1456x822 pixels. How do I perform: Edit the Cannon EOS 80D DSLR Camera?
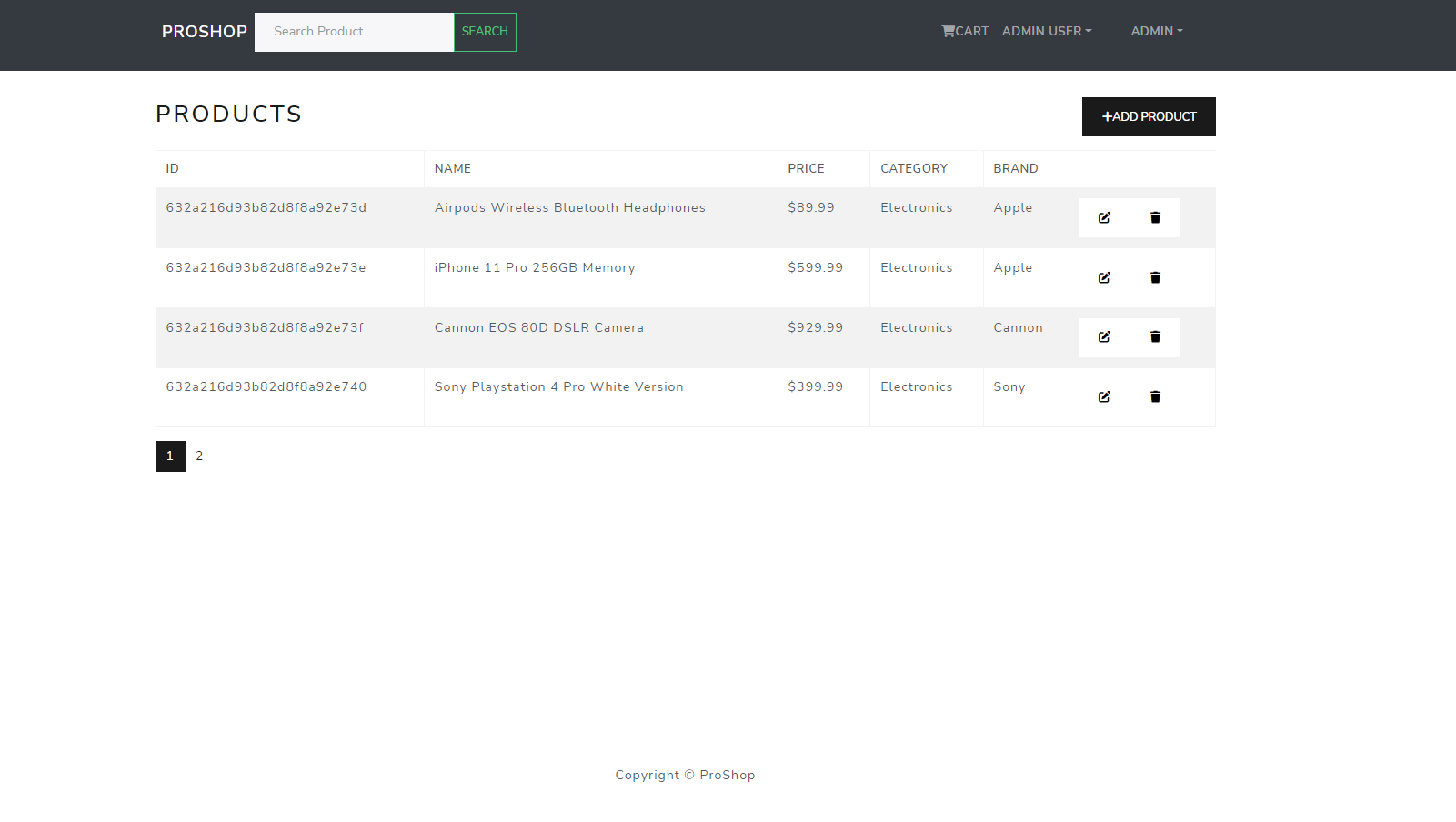[x=1104, y=337]
